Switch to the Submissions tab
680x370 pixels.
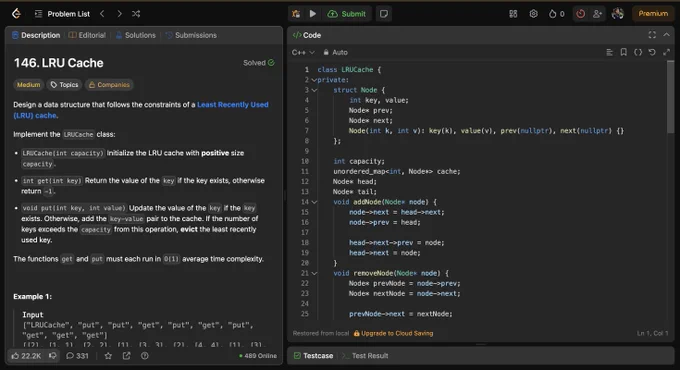pyautogui.click(x=191, y=35)
